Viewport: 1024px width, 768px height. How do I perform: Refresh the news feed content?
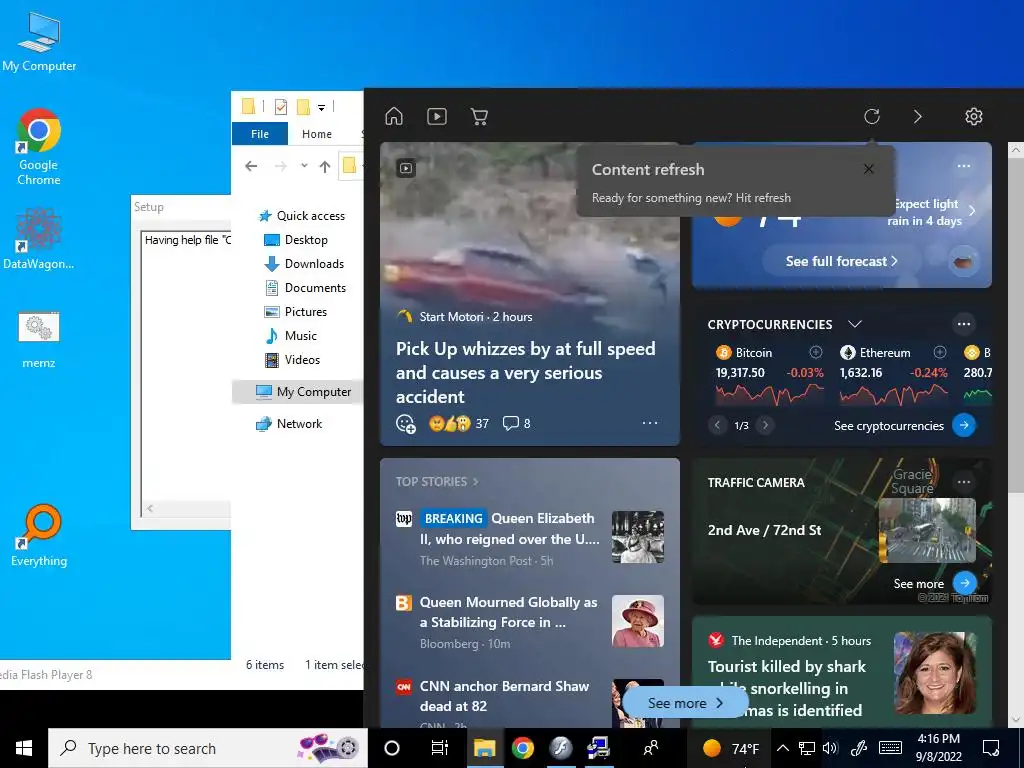(872, 116)
